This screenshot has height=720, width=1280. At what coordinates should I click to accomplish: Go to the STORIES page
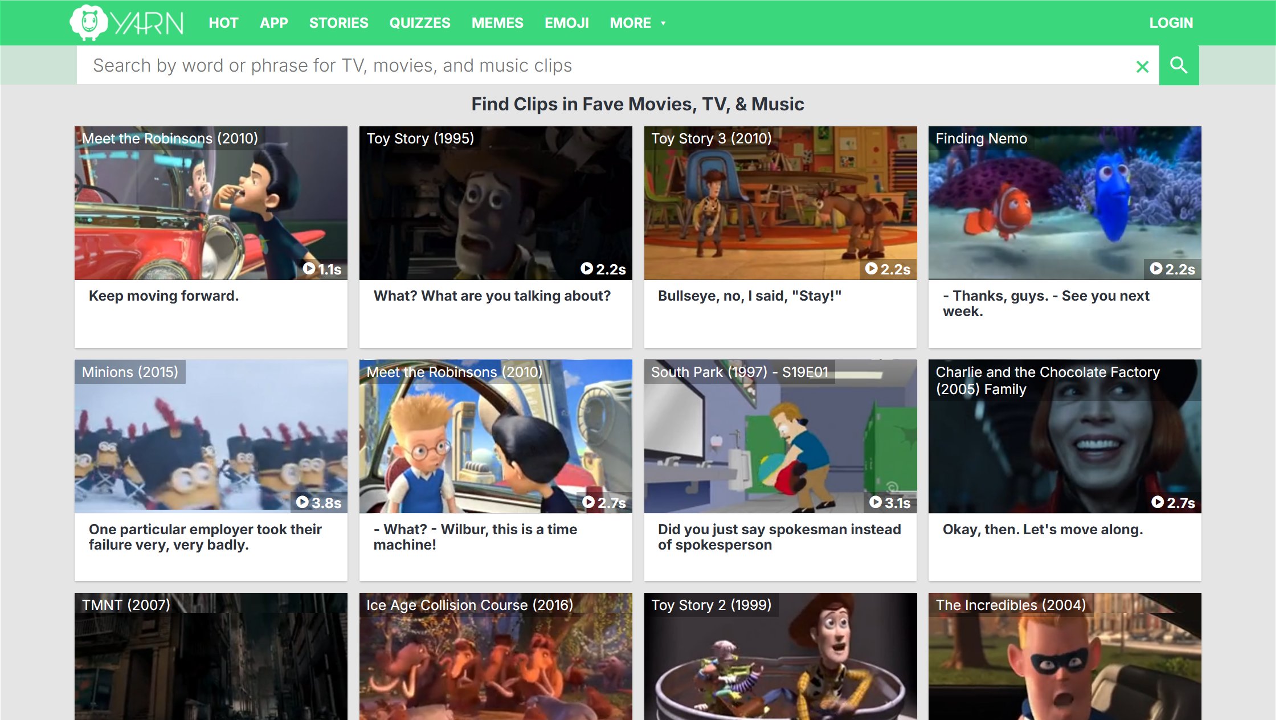pyautogui.click(x=339, y=22)
